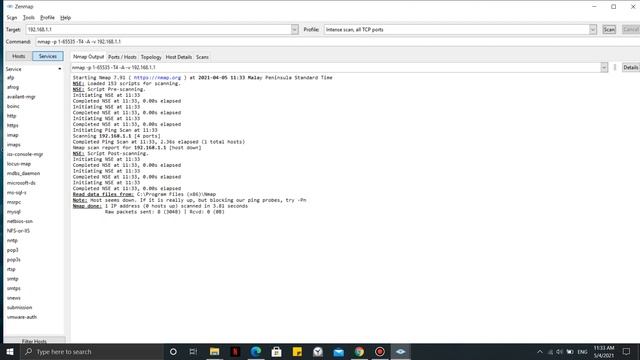Select the vmware-auth service
This screenshot has width=640, height=360.
click(x=22, y=317)
